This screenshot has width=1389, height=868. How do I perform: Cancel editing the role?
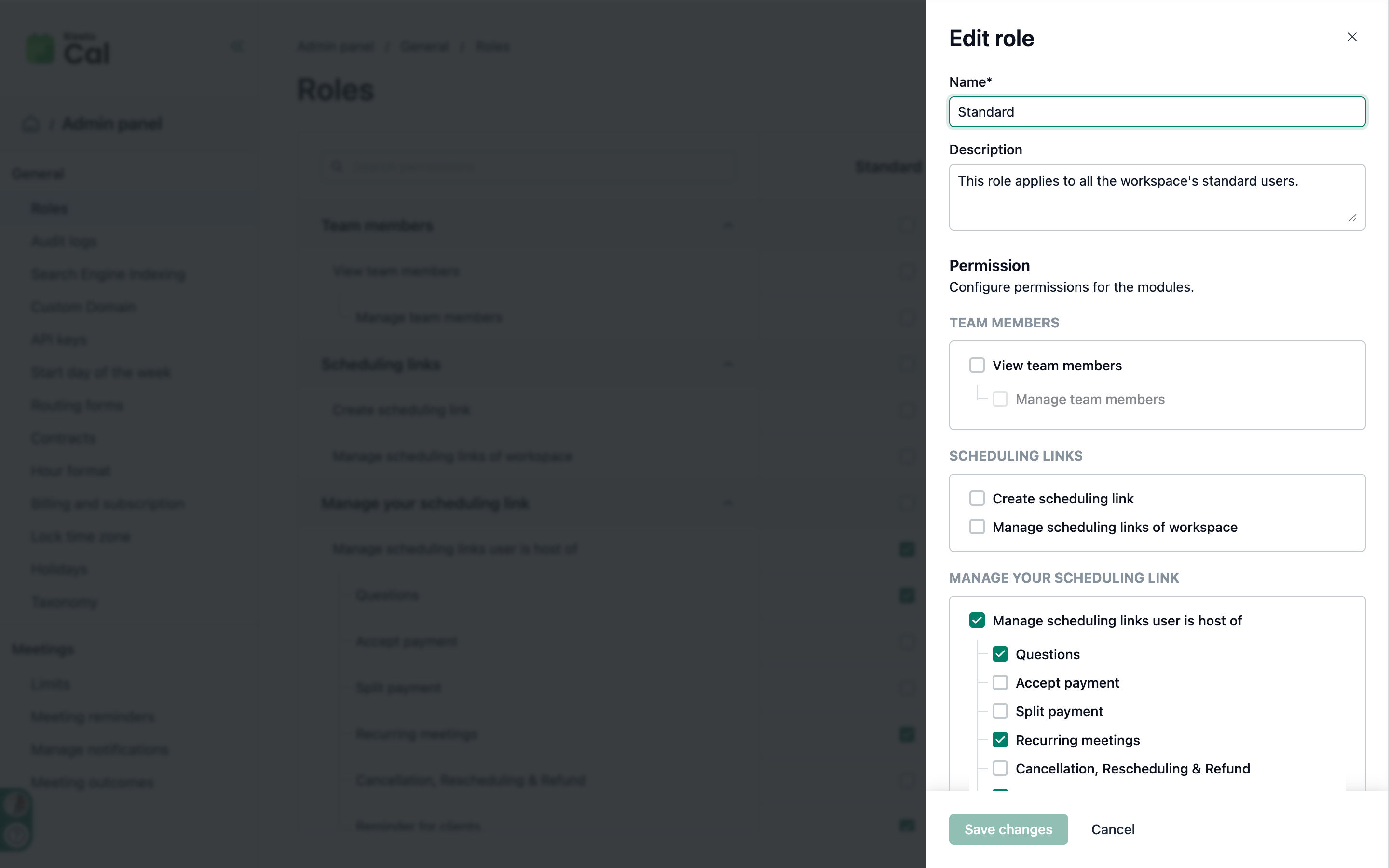click(1112, 829)
